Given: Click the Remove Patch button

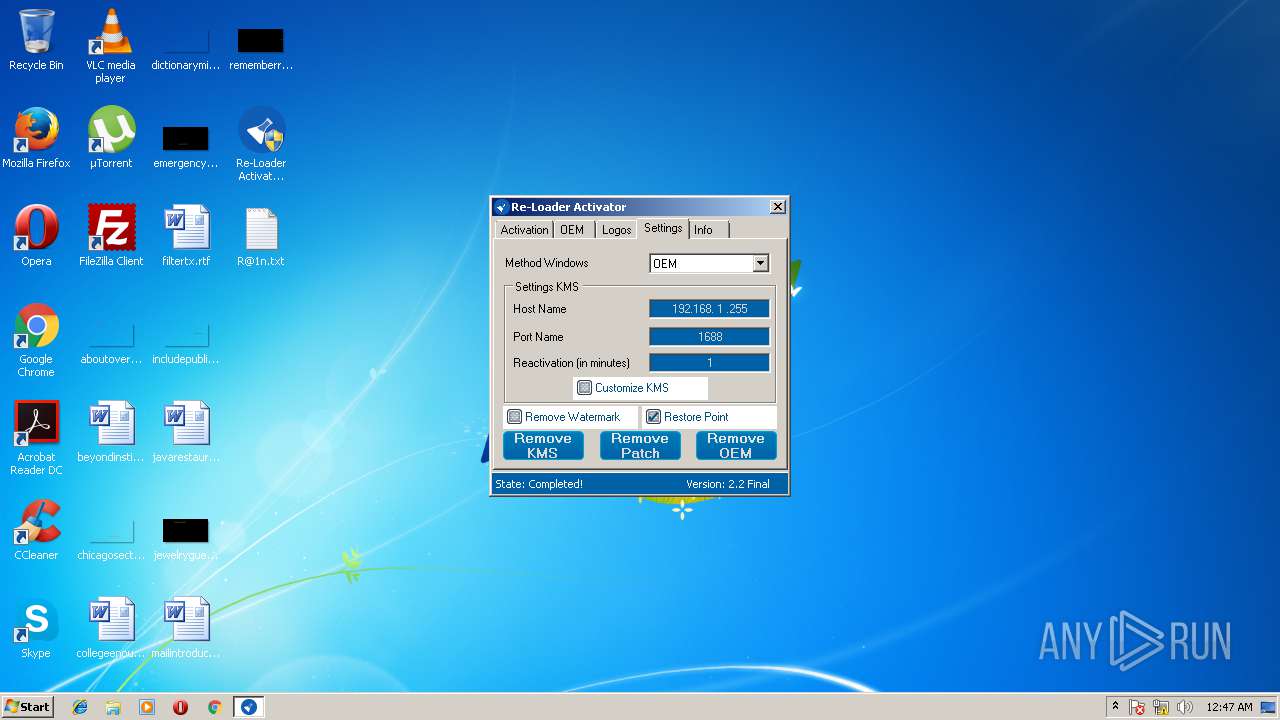Looking at the screenshot, I should (640, 446).
